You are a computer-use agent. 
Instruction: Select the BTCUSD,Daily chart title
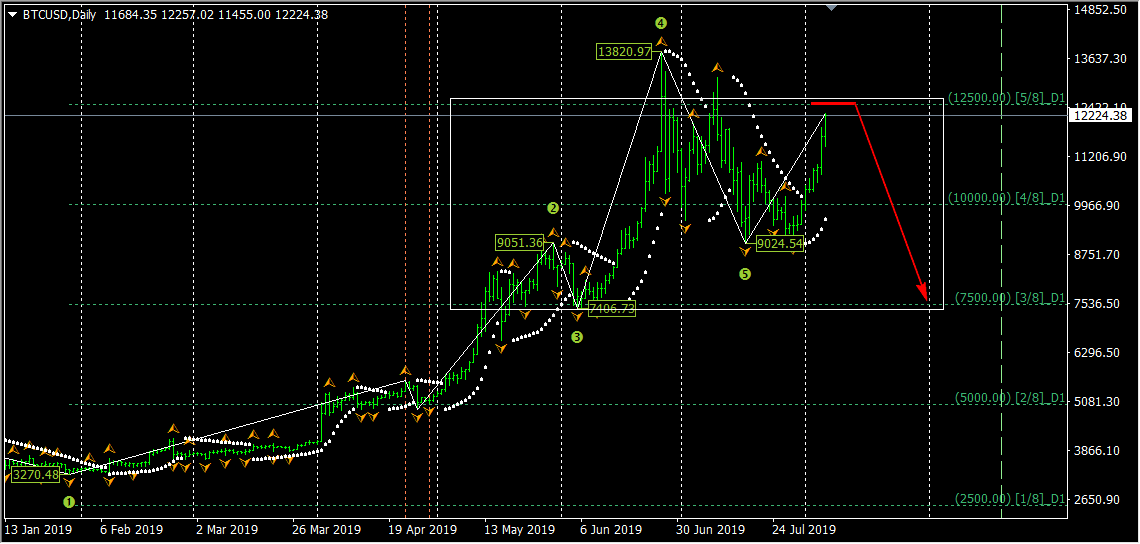point(60,15)
